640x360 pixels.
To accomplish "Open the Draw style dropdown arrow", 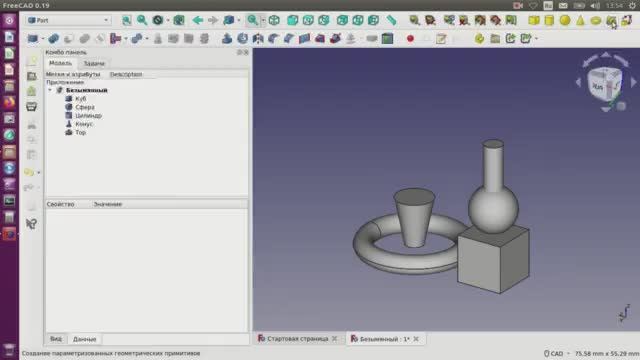I will tap(168, 20).
